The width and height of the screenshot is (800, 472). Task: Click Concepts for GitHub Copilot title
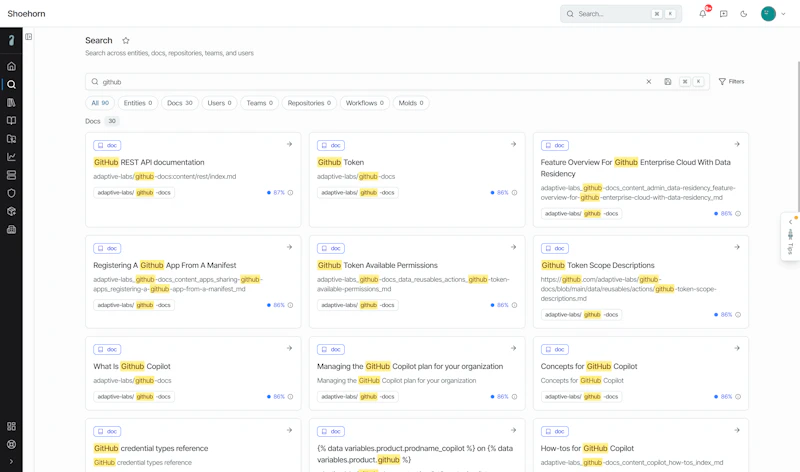[589, 366]
